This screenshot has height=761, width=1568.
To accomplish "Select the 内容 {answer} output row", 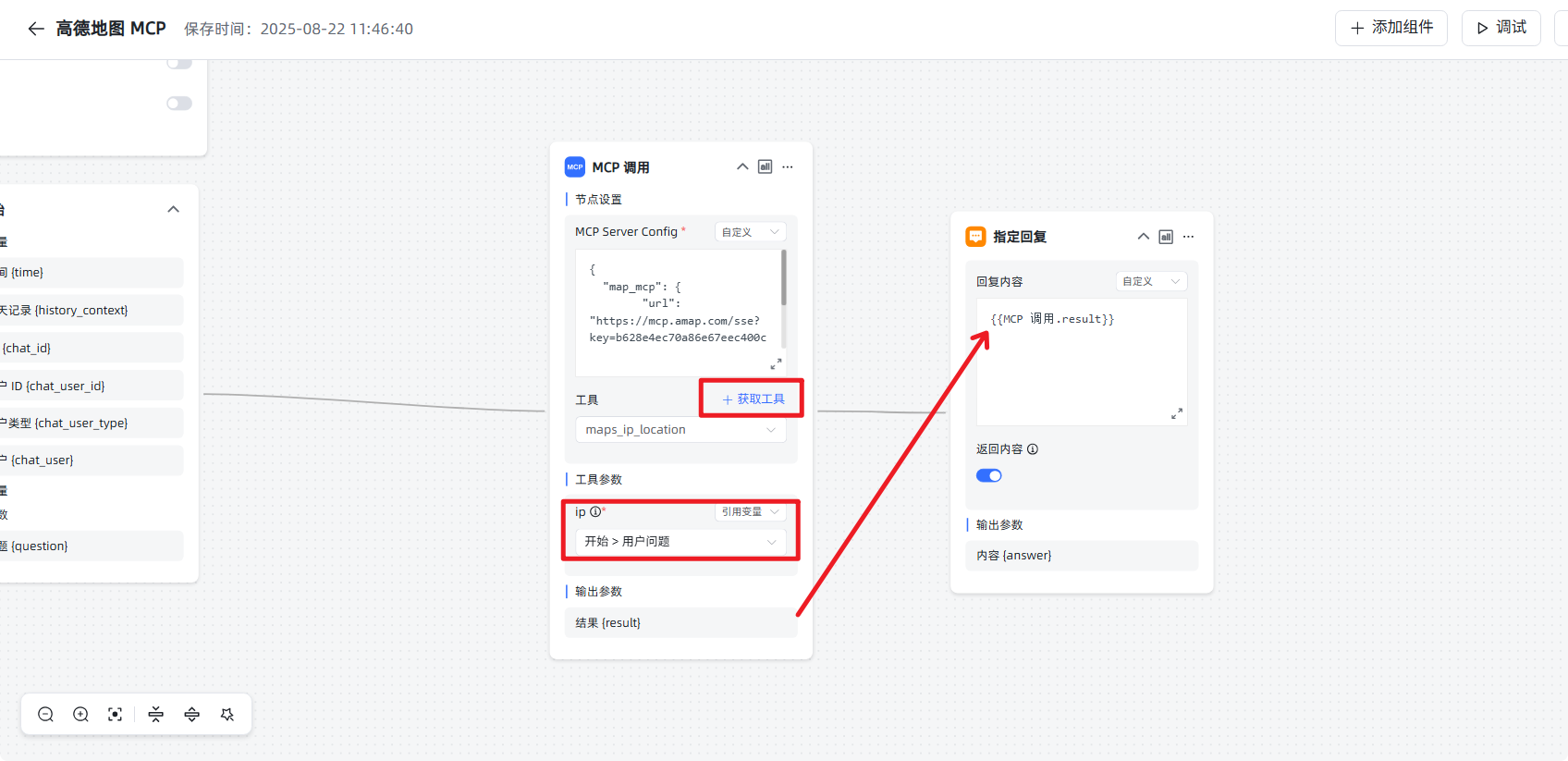I will point(1083,556).
